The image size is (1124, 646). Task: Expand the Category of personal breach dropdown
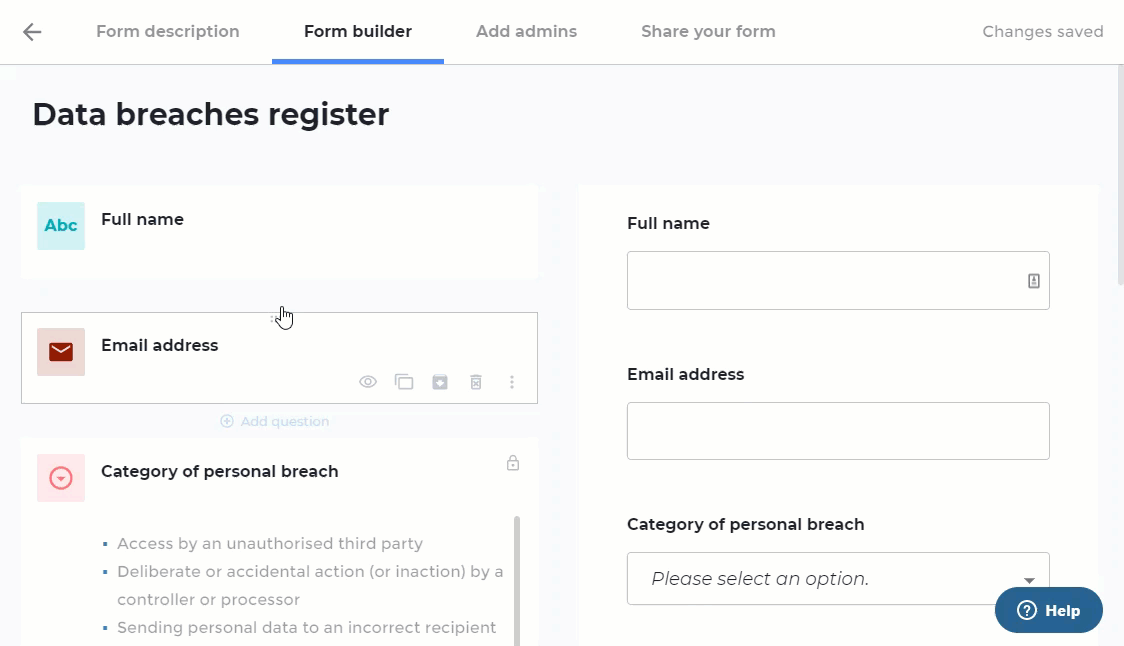click(838, 579)
